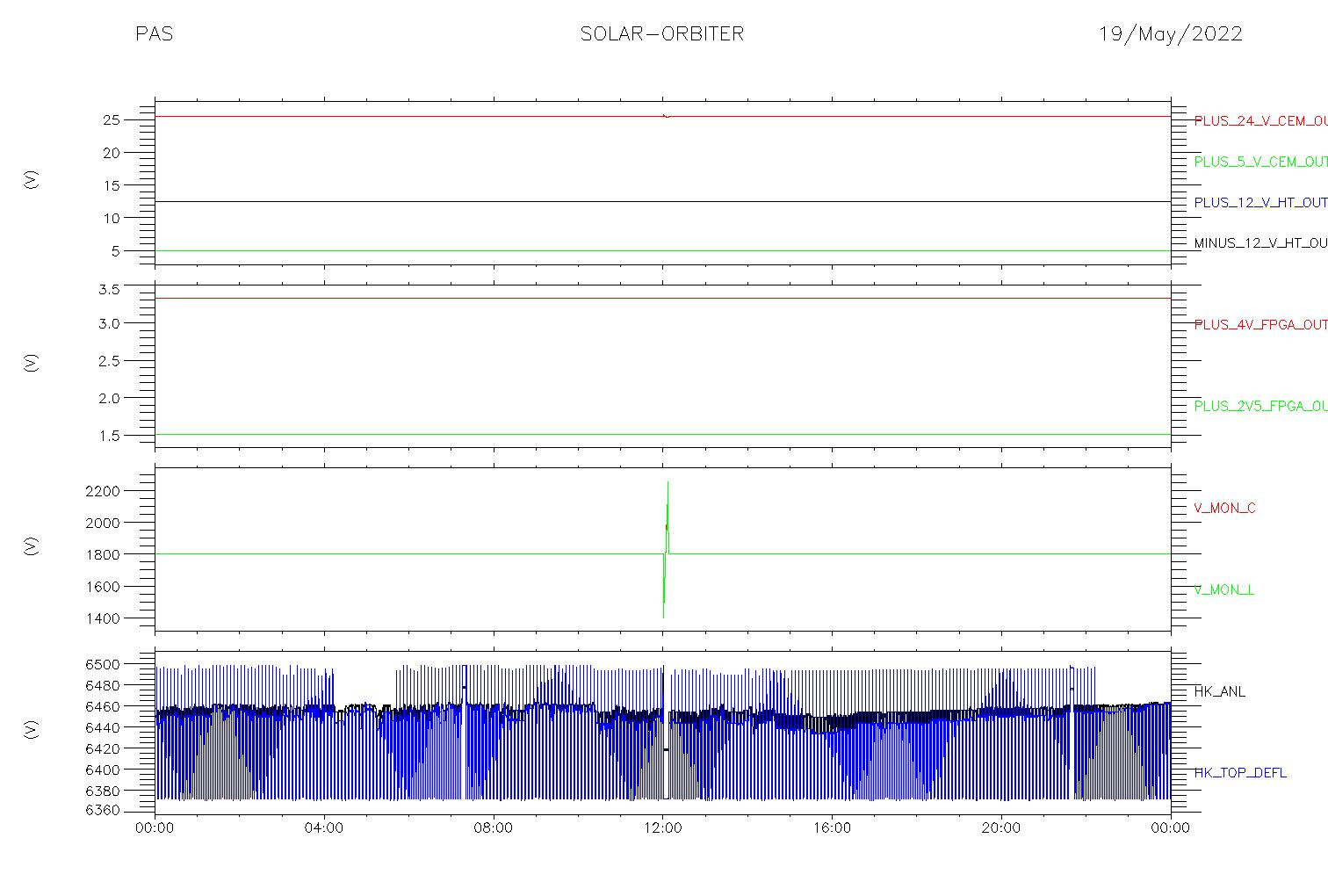This screenshot has height=896, width=1328.
Task: Click the 16:00 time axis label
Action: [832, 828]
